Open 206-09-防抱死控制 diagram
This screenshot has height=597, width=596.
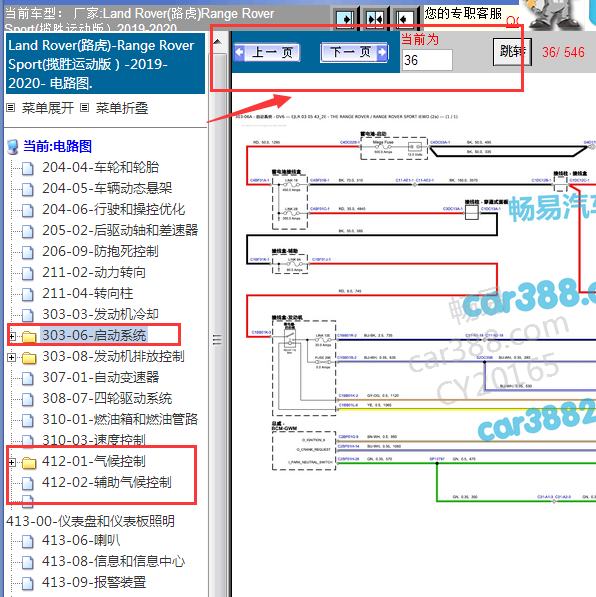point(100,251)
